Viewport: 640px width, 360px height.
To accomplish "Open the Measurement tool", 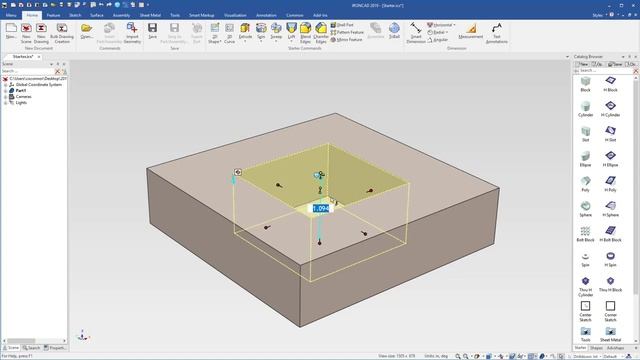I will click(x=471, y=31).
